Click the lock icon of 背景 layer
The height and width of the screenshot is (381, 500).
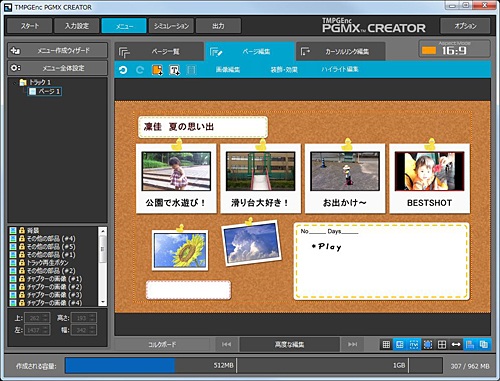[22, 230]
